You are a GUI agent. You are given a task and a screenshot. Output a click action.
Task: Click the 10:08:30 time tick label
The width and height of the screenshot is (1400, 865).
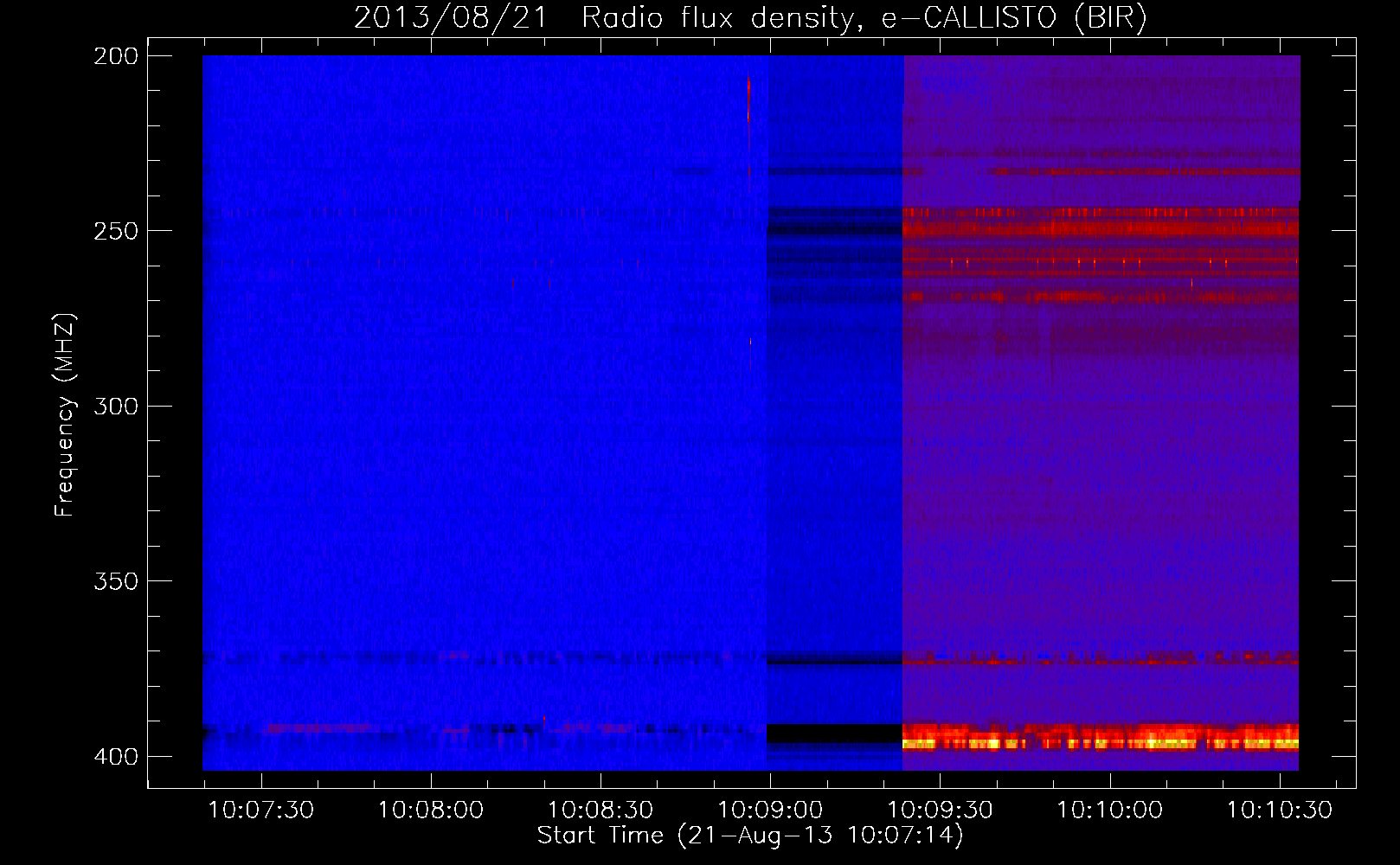tap(600, 810)
